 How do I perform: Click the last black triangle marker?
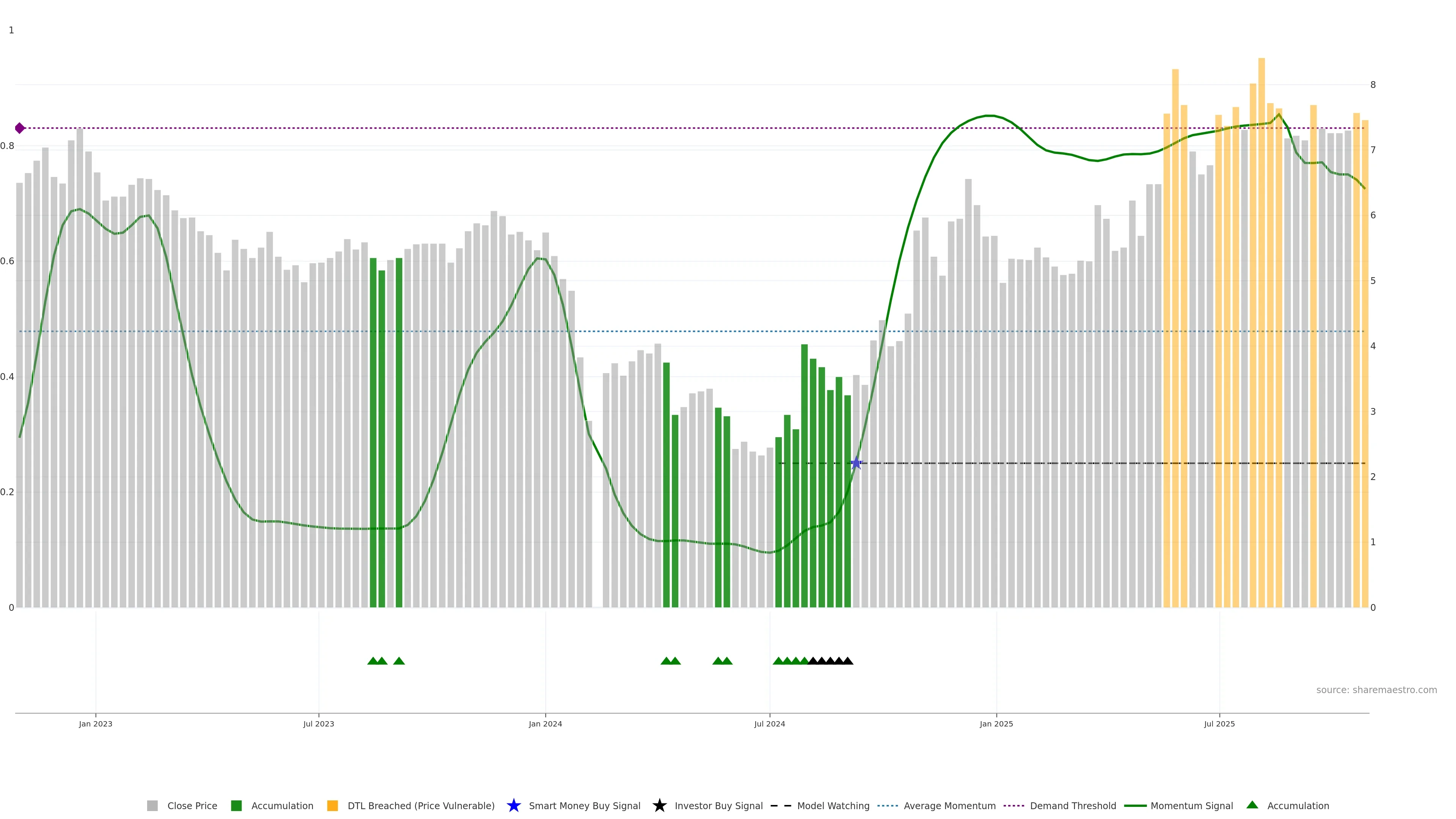point(847,661)
